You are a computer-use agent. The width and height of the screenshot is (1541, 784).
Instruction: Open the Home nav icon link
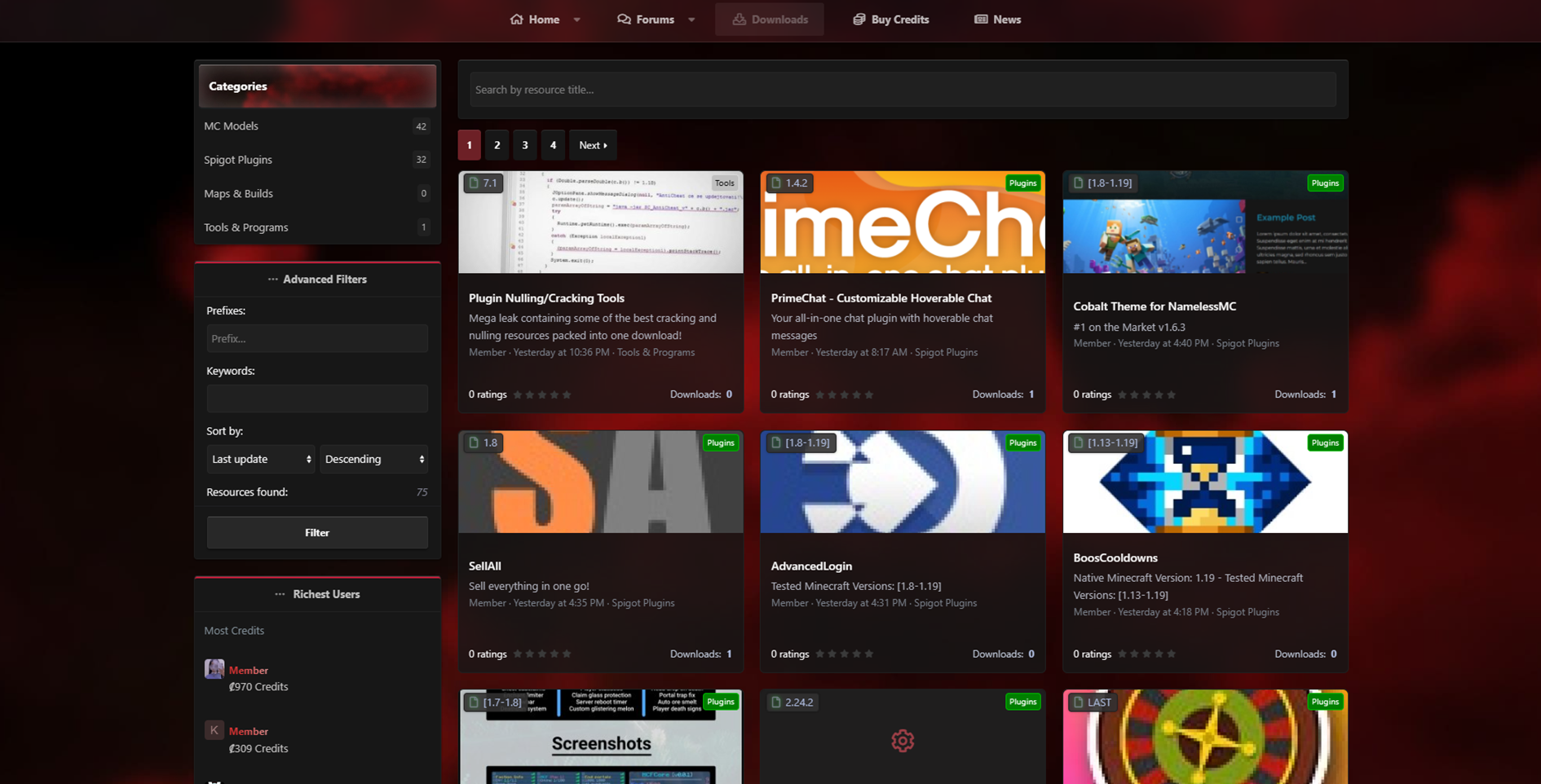pos(516,19)
